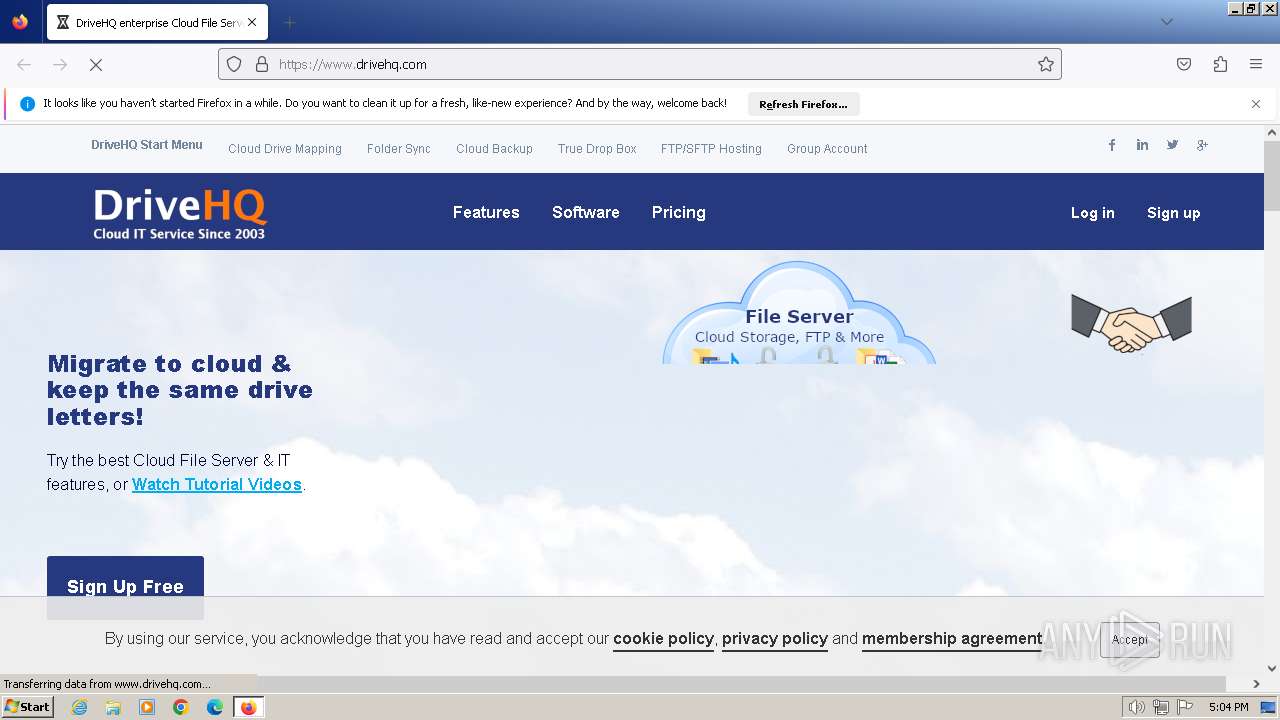Click the scrollbar down arrow
Viewport: 1280px width, 720px height.
tap(1272, 668)
